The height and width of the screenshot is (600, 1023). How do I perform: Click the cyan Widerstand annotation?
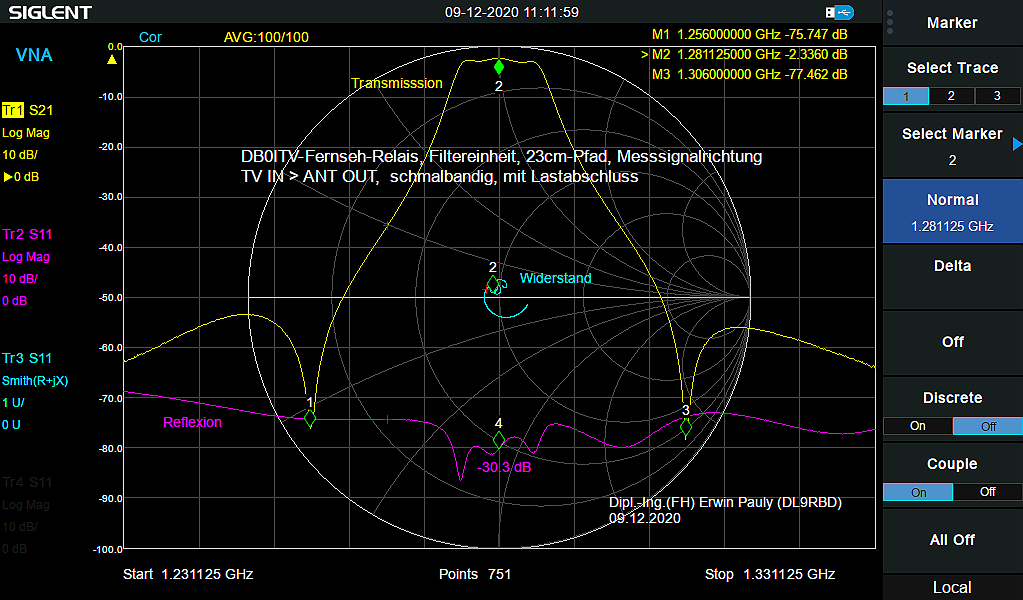[x=556, y=278]
